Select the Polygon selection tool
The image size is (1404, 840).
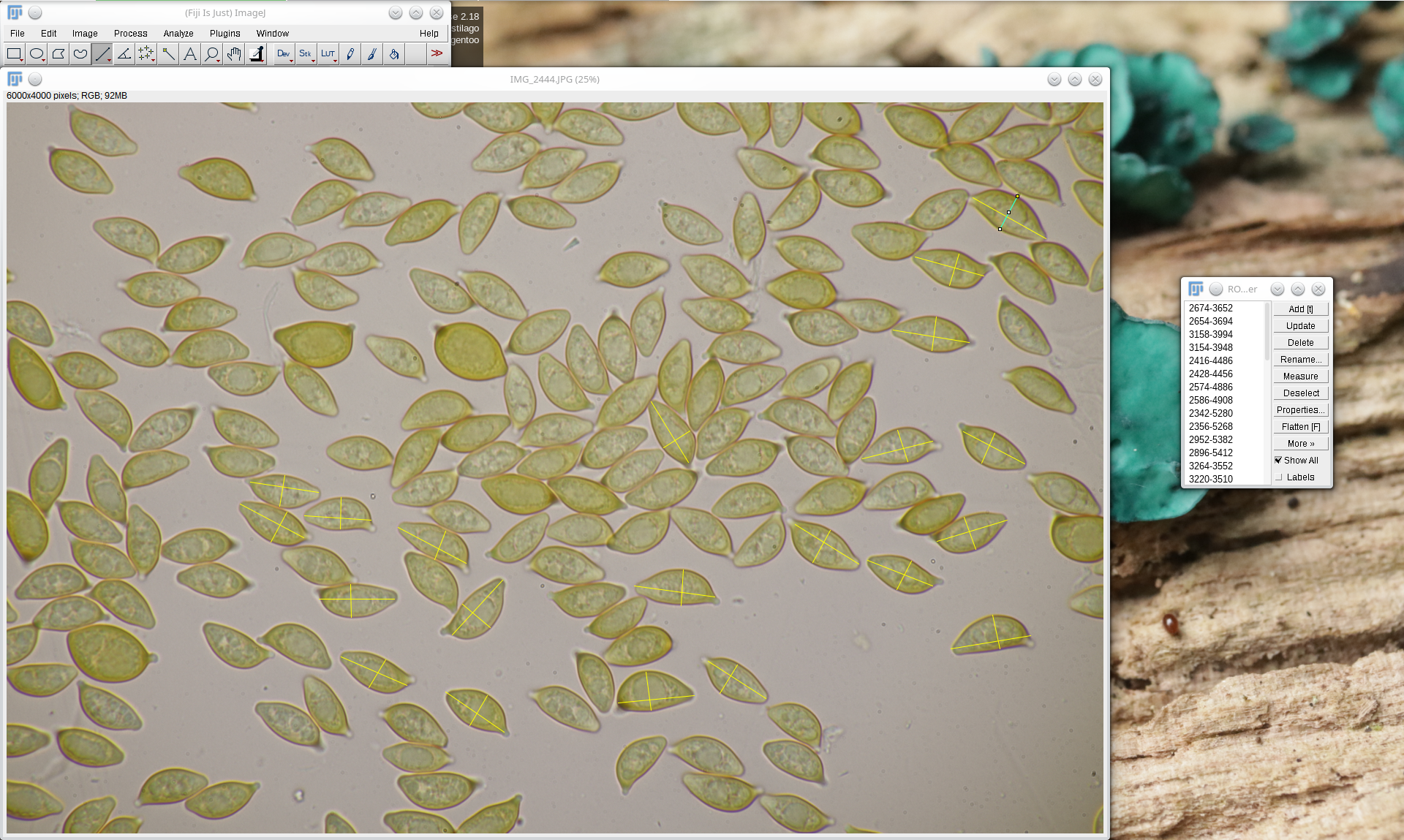pos(58,53)
